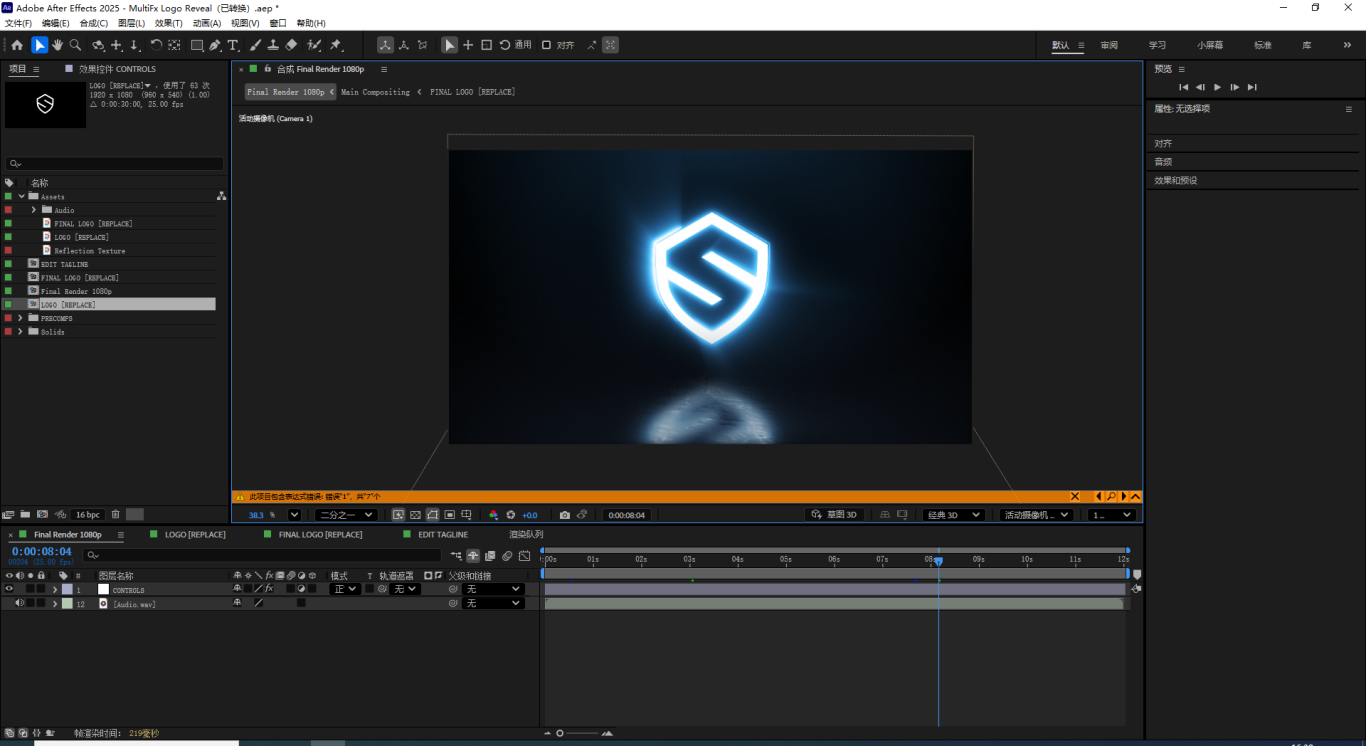Select the Hand tool in the toolbar
1366x746 pixels.
58,45
